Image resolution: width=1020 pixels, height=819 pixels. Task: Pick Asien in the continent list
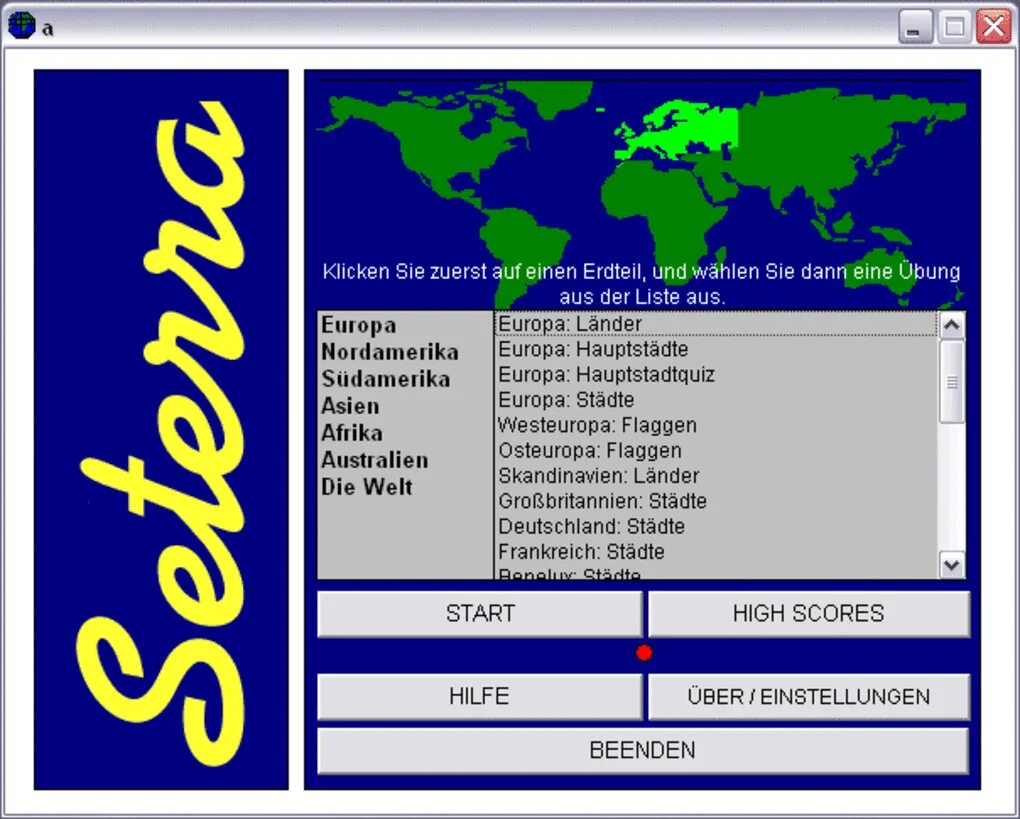tap(350, 406)
